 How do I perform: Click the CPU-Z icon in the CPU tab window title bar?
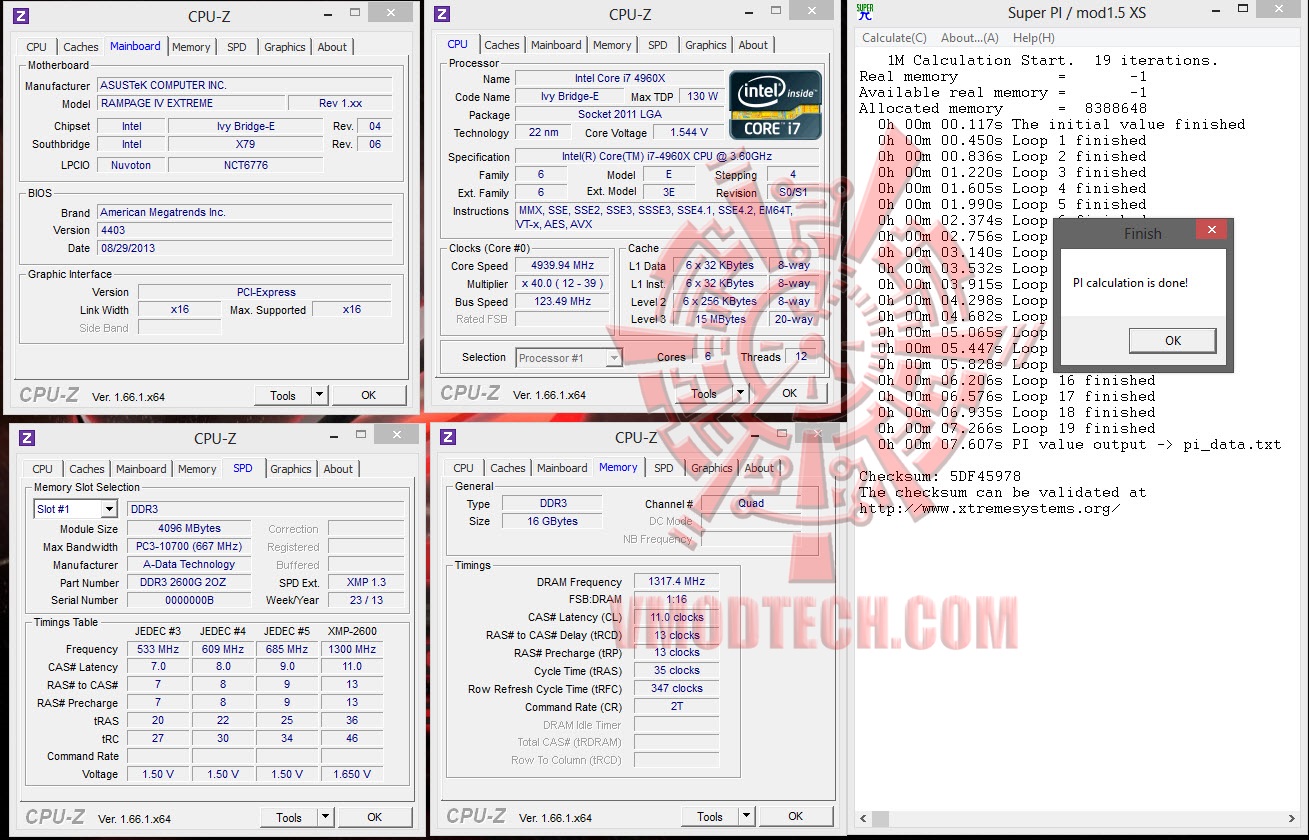[x=443, y=14]
